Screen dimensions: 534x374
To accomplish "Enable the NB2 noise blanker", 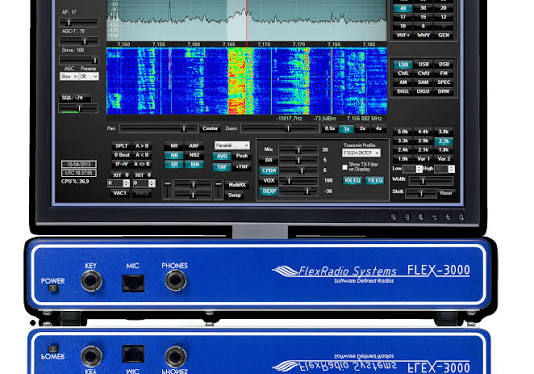I will pyautogui.click(x=194, y=155).
